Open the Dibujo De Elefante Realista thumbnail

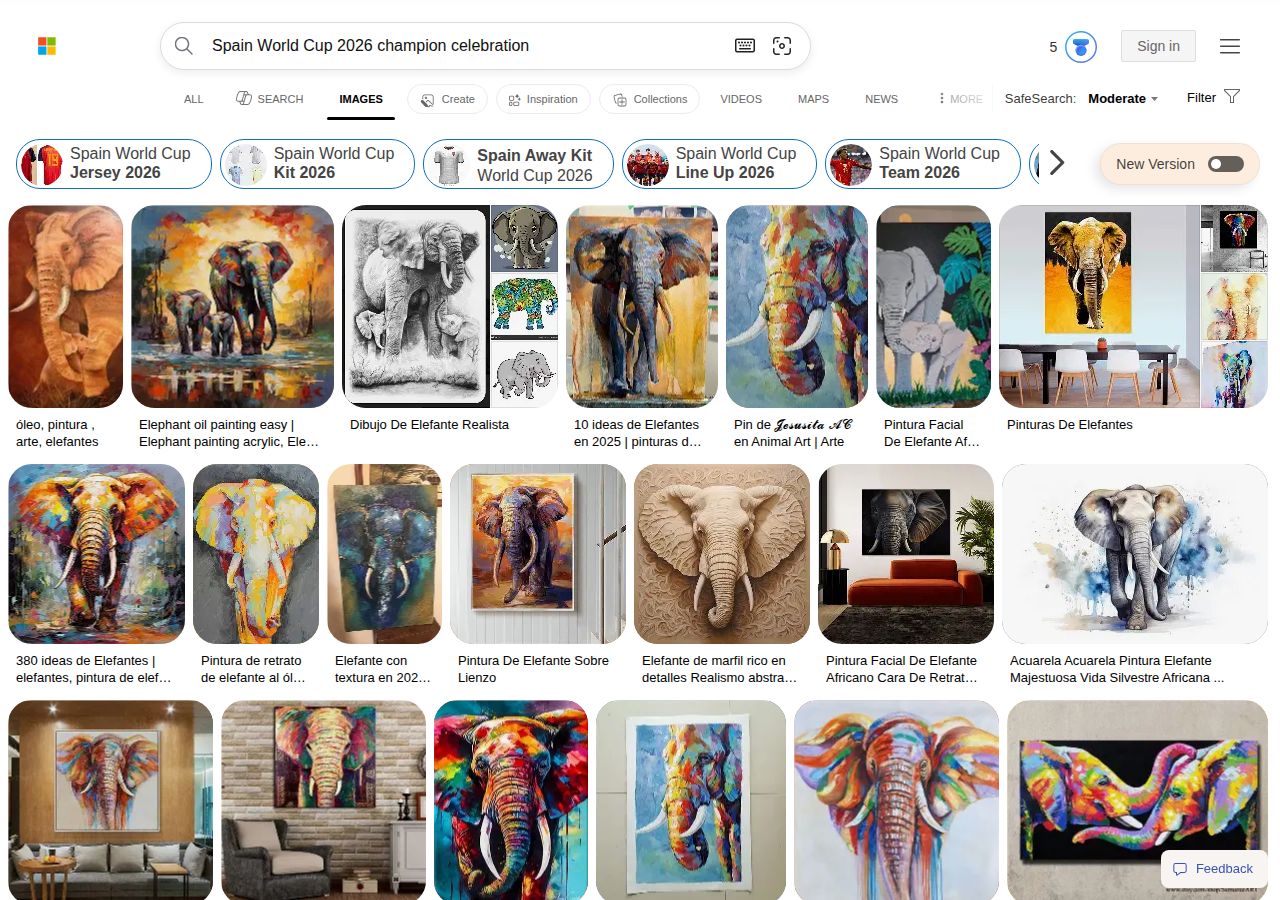416,306
